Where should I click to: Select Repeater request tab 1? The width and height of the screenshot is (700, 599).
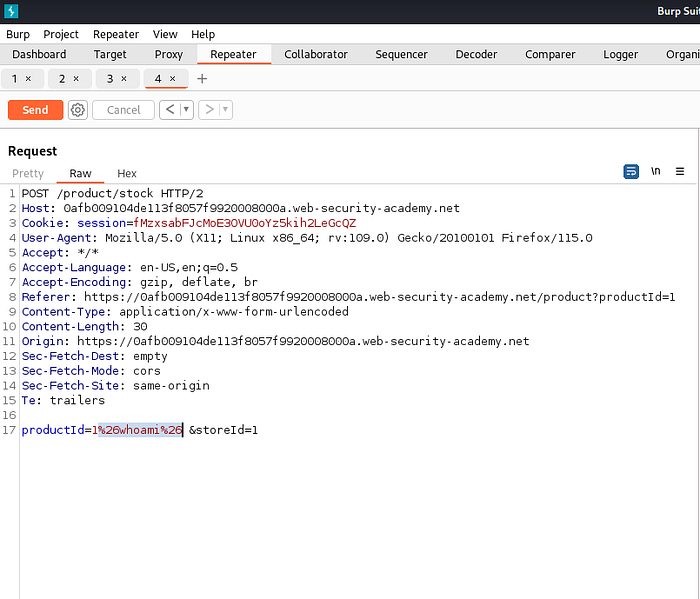(15, 79)
